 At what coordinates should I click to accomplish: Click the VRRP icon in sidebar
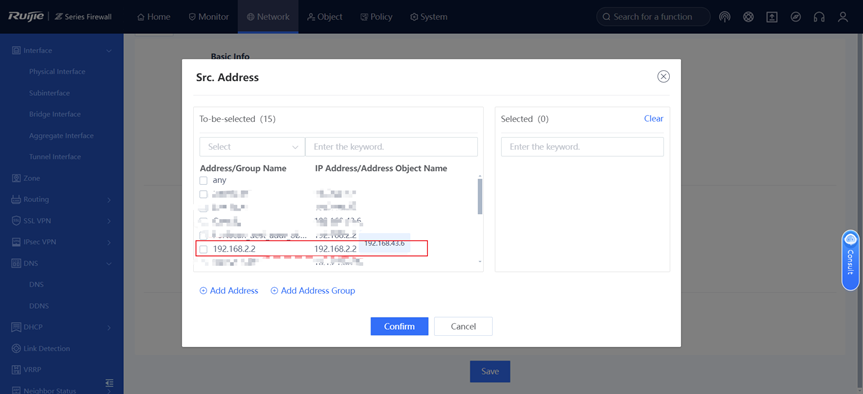(x=16, y=370)
